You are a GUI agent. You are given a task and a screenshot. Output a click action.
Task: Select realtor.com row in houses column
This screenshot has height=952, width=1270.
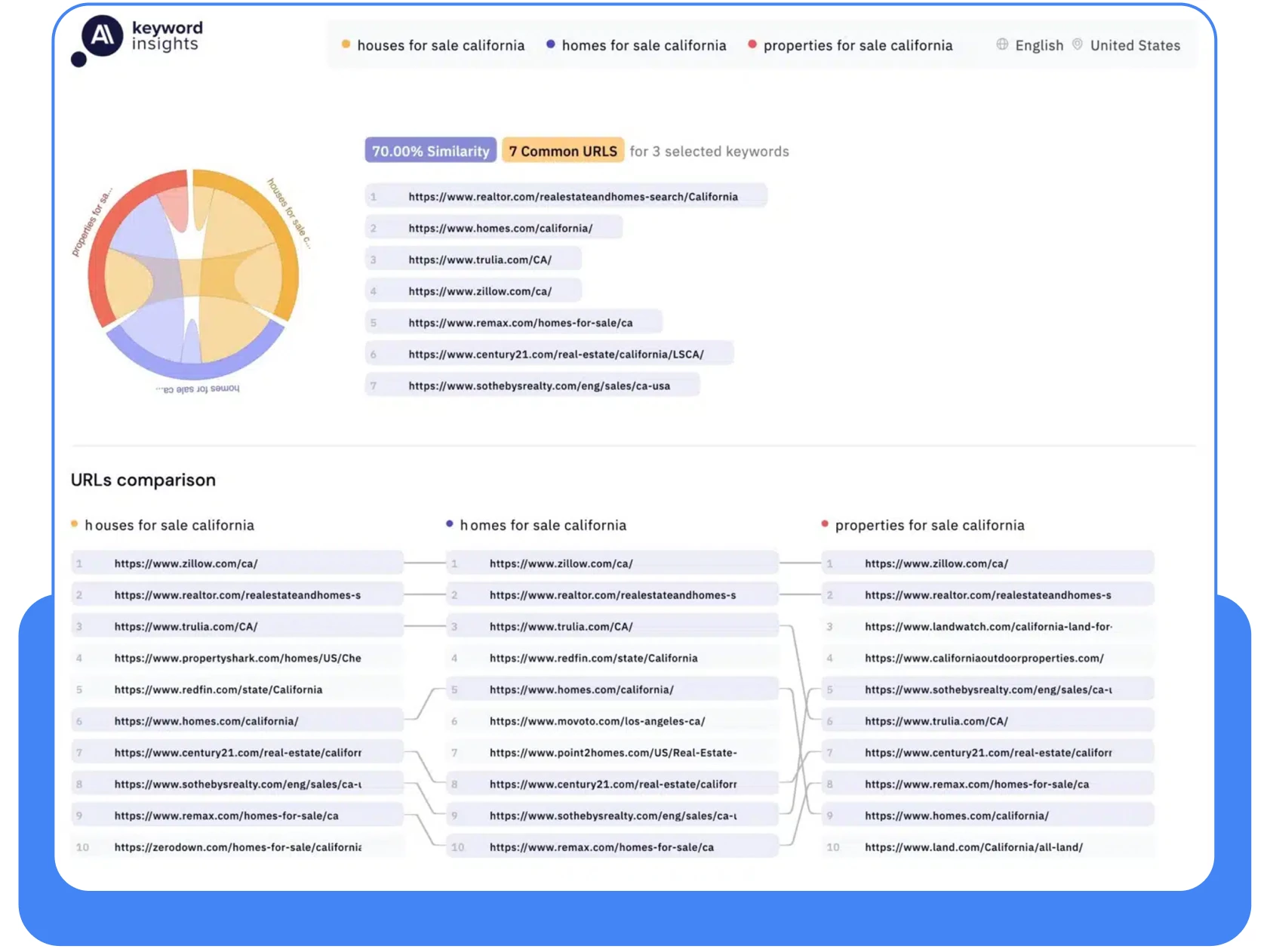[237, 595]
